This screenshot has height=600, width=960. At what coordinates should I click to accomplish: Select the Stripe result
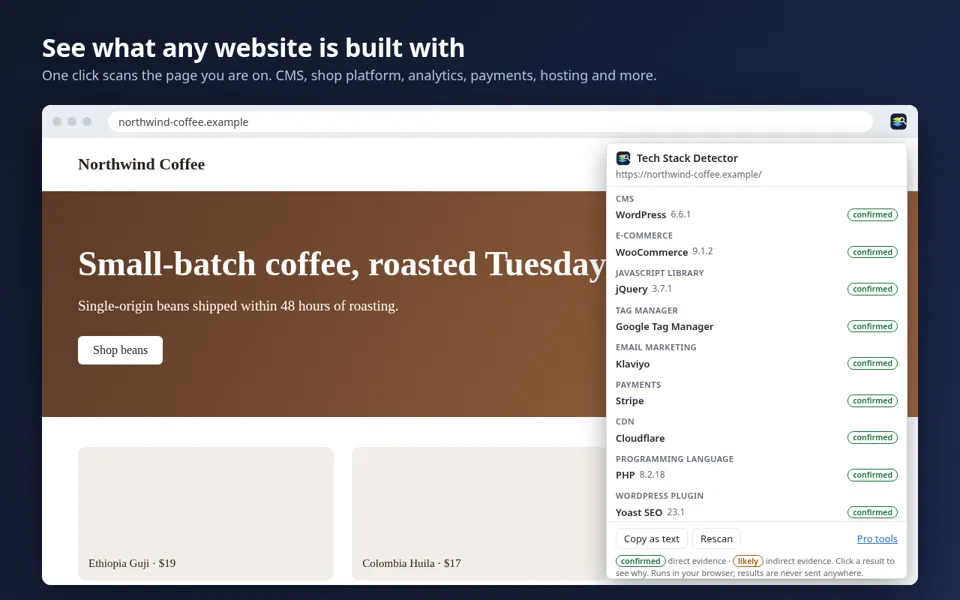click(x=756, y=401)
